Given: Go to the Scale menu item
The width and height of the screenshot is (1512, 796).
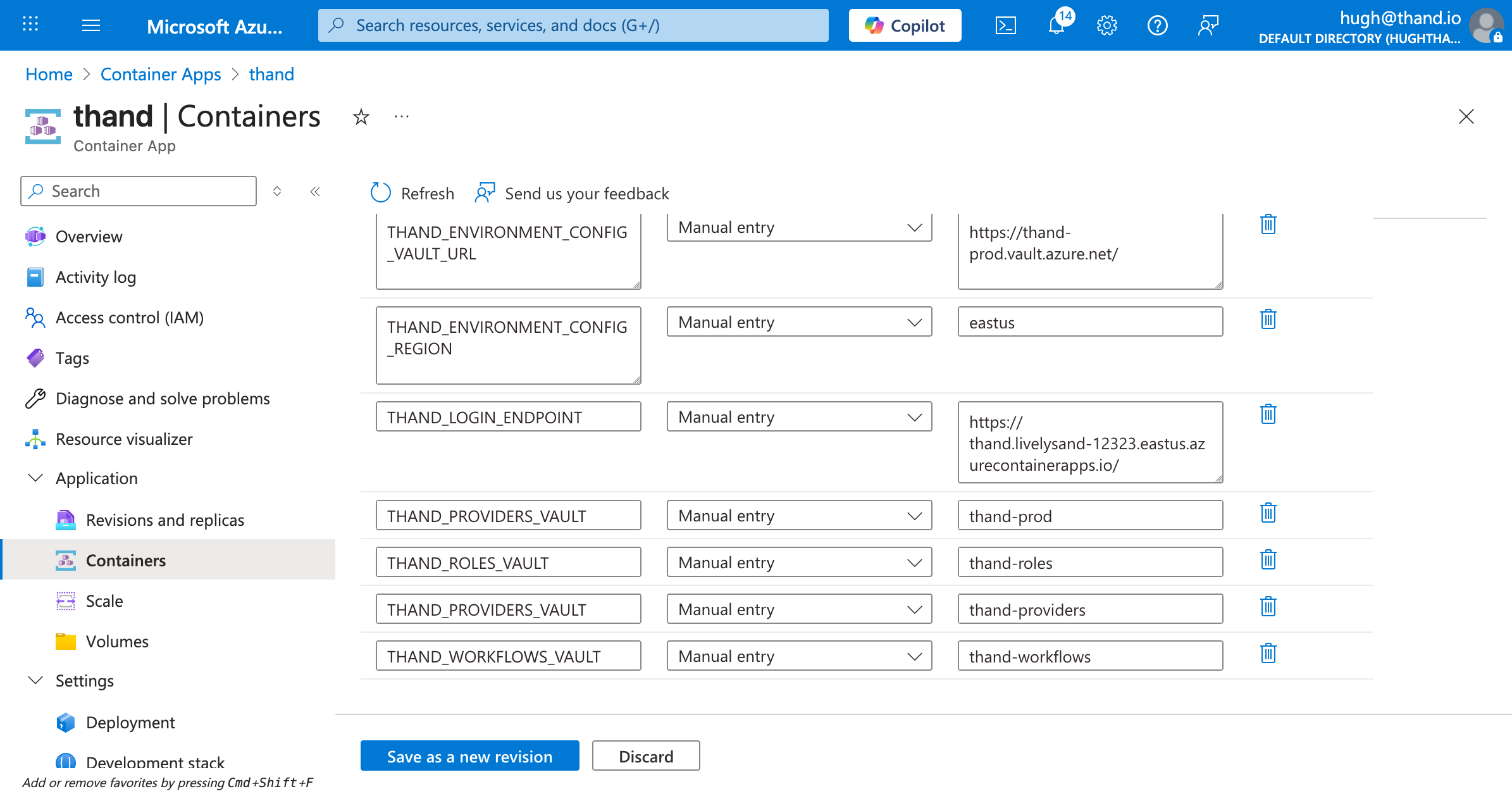Looking at the screenshot, I should click(x=104, y=600).
